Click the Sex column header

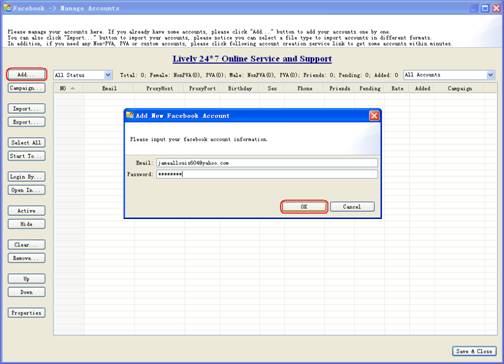(272, 88)
